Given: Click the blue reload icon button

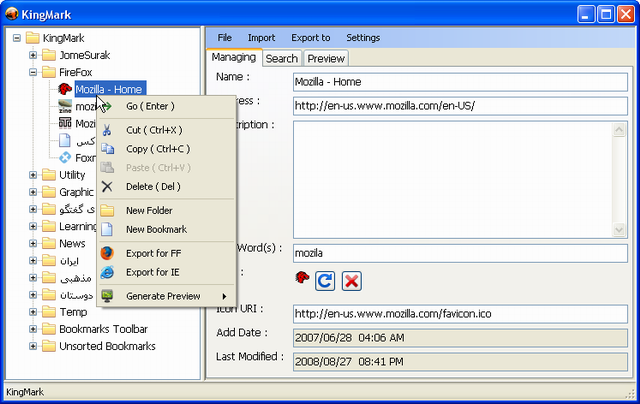Looking at the screenshot, I should tap(325, 281).
